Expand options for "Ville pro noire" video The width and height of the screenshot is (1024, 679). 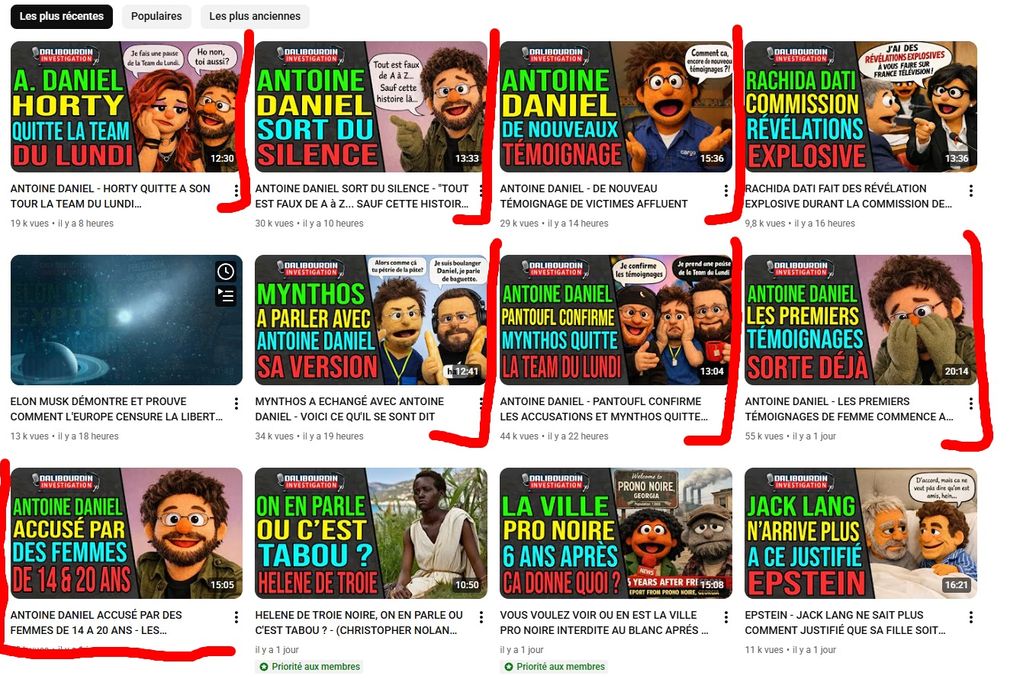pos(726,617)
